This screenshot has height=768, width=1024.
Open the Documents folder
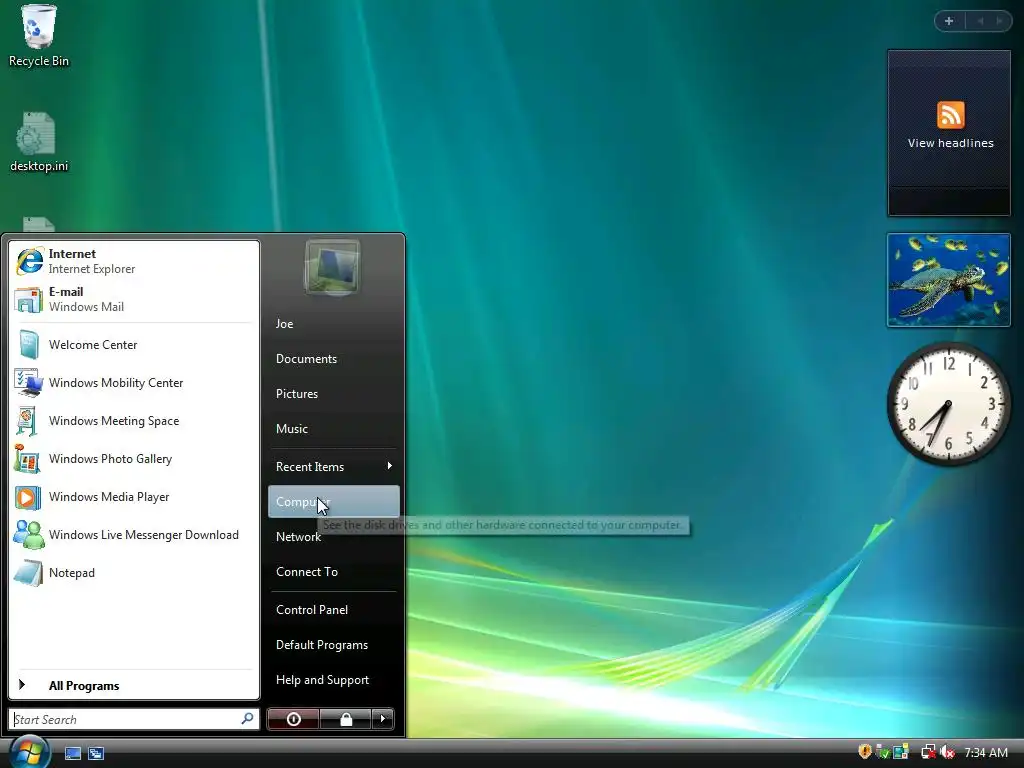[333, 359]
